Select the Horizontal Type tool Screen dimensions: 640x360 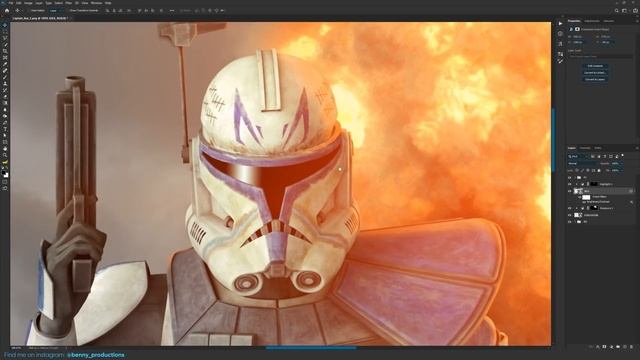5,129
